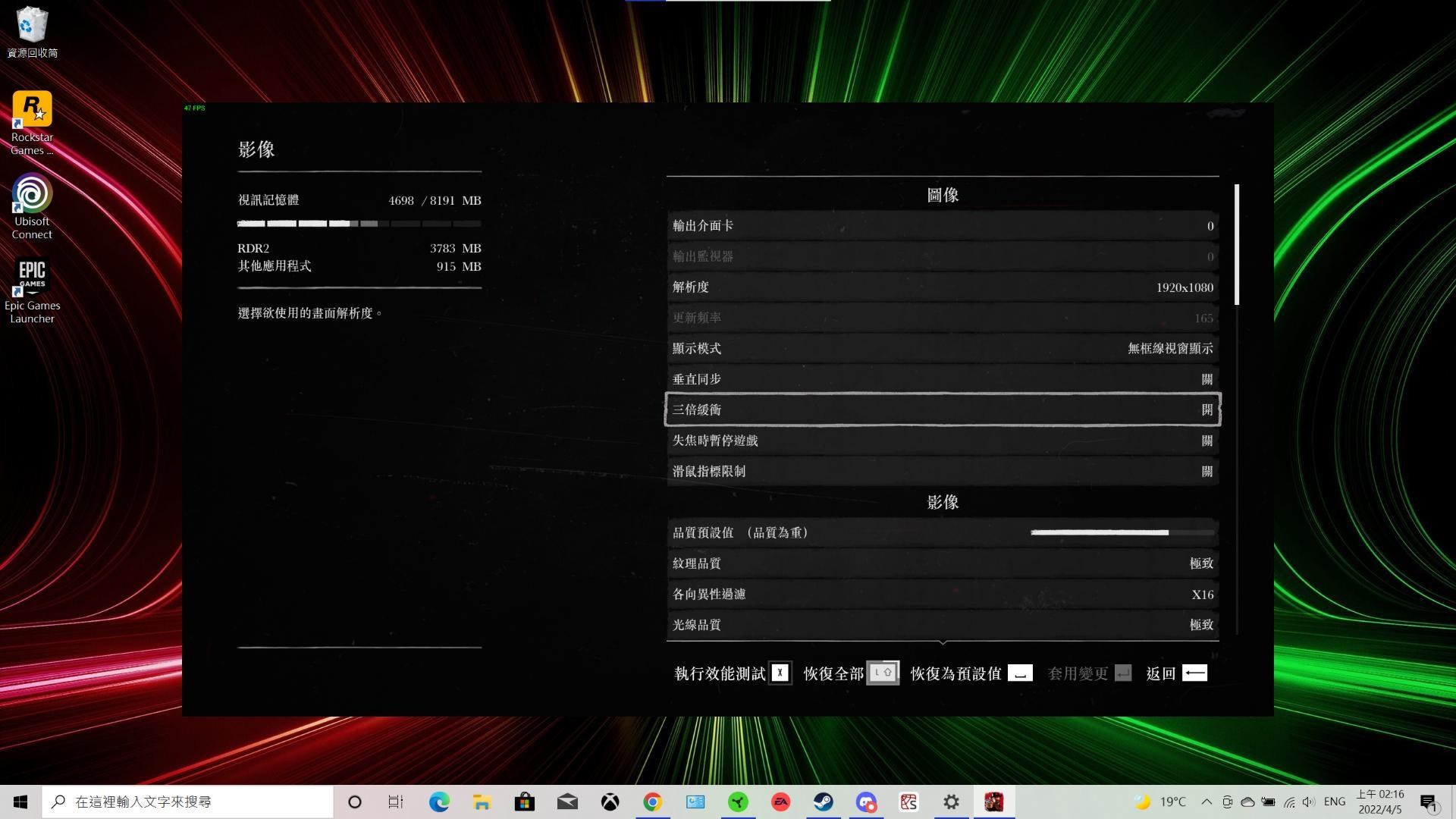Open the Xbox app from the taskbar
The image size is (1456, 819).
610,802
